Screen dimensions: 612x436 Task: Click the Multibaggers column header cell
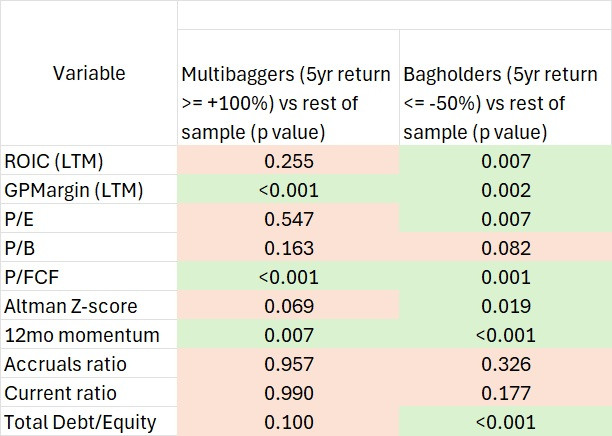click(288, 102)
